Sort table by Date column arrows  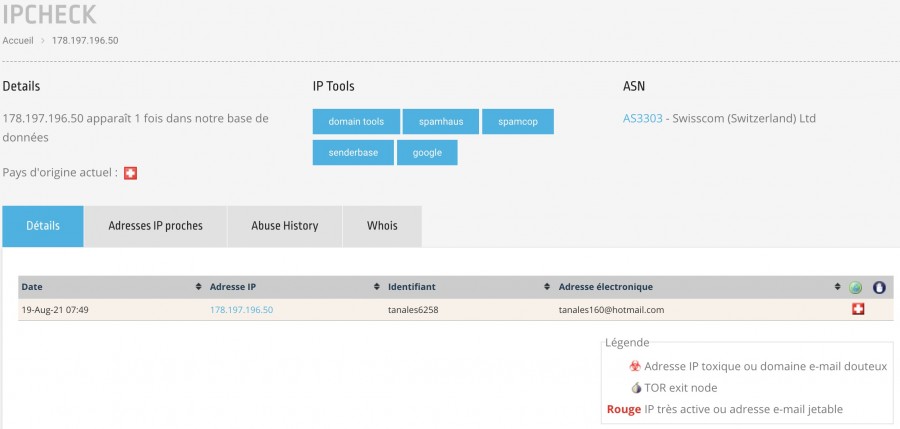[198, 288]
